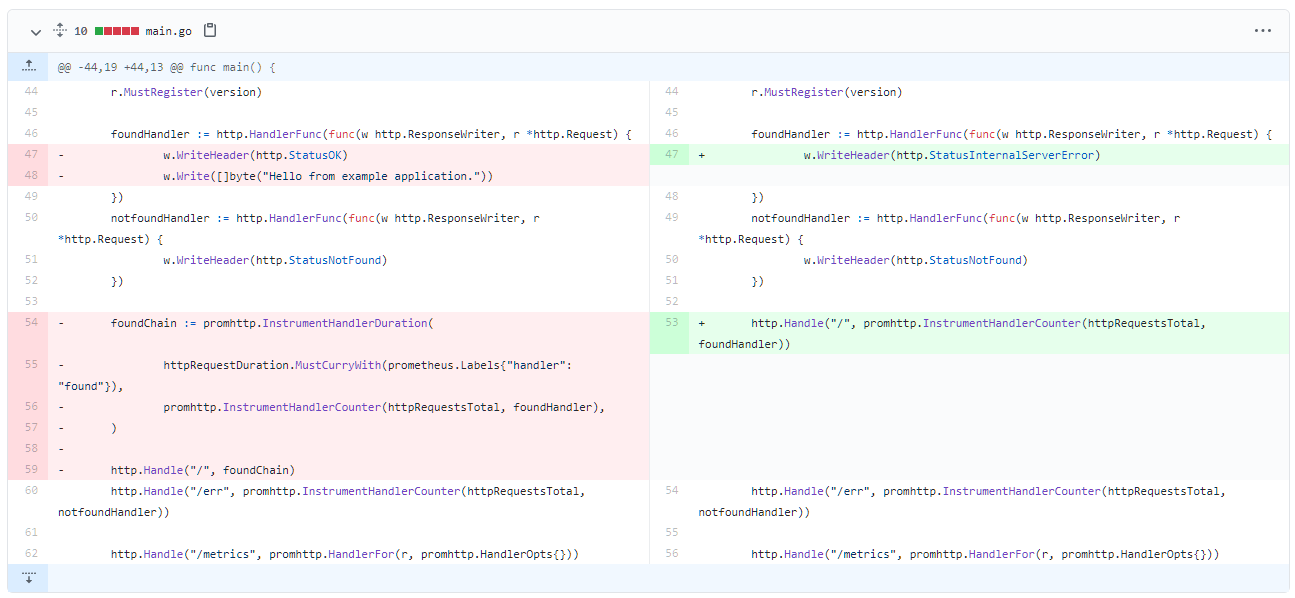
Task: Click deleted line number 56
Action: [x=28, y=407]
